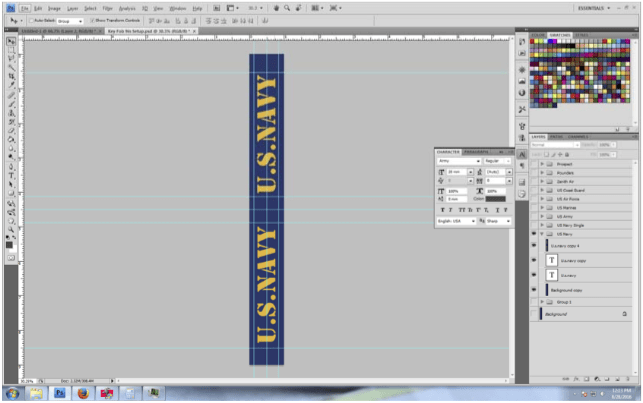643x403 pixels.
Task: Open the Image menu
Action: (x=54, y=8)
